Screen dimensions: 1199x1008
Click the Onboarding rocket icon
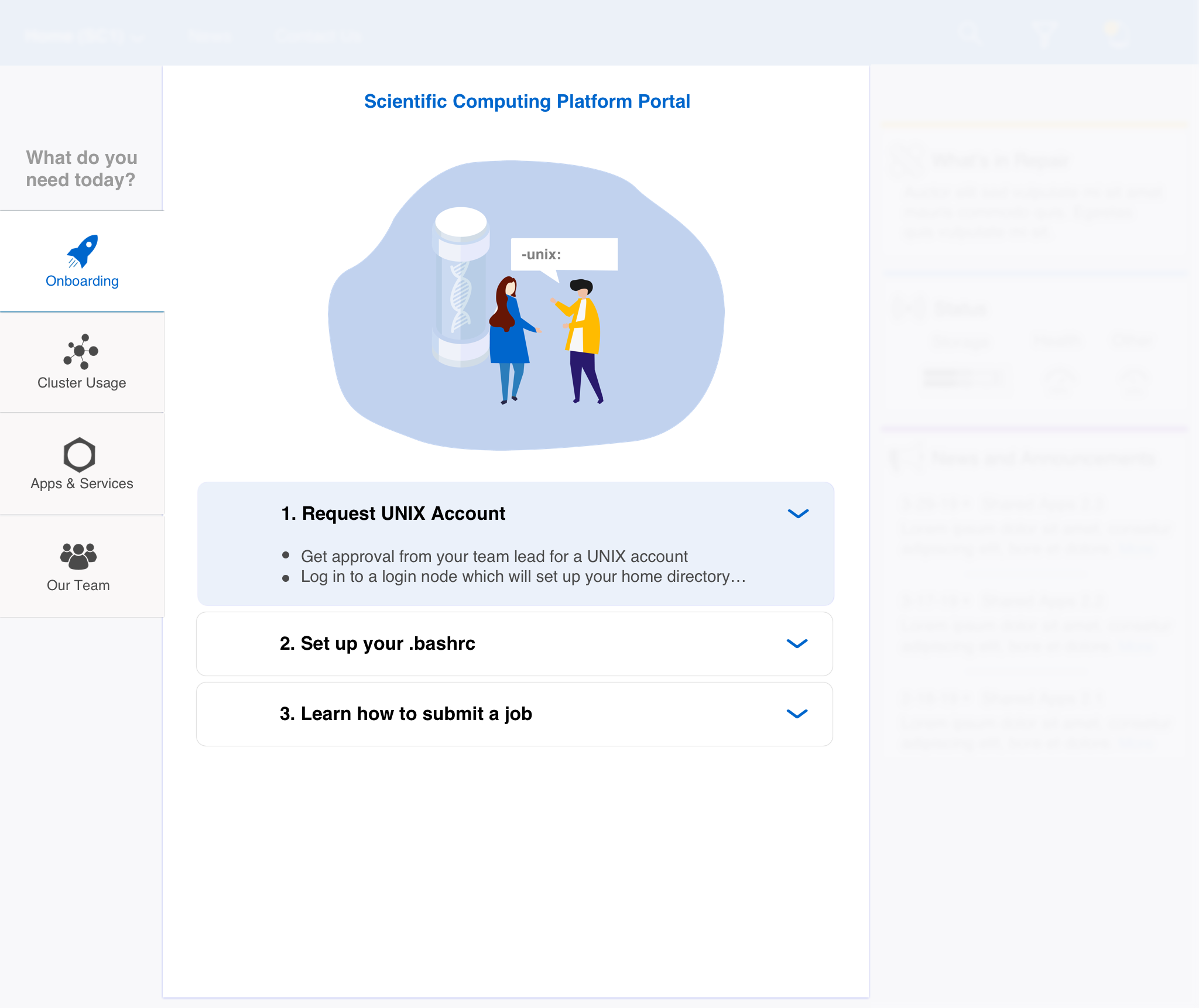click(x=82, y=251)
